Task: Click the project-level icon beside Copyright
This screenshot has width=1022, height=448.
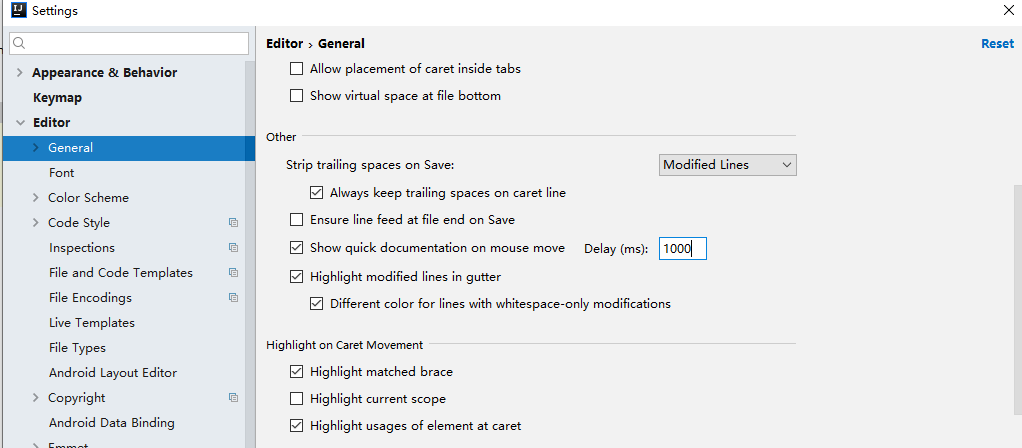Action: coord(233,398)
